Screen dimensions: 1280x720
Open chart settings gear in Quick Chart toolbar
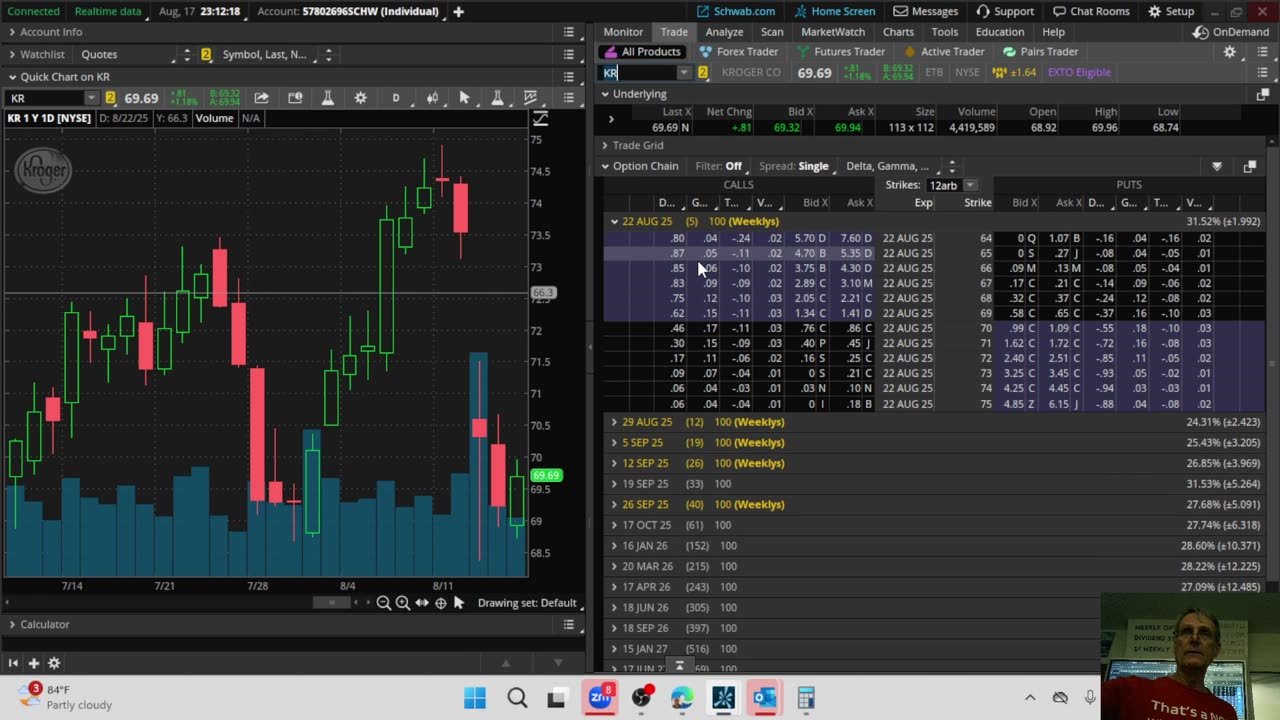360,98
